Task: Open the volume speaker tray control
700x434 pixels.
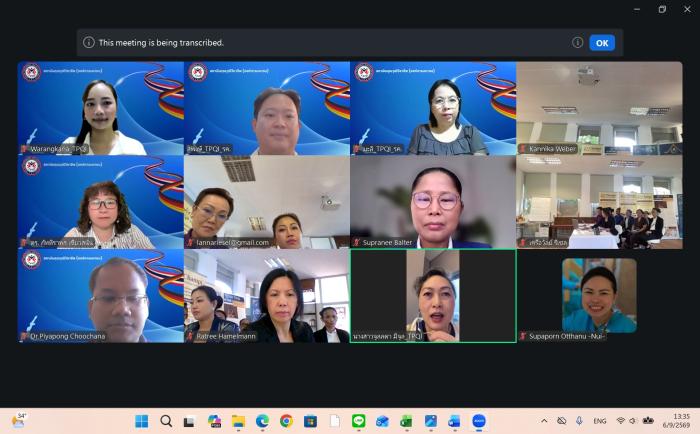Action: click(633, 421)
